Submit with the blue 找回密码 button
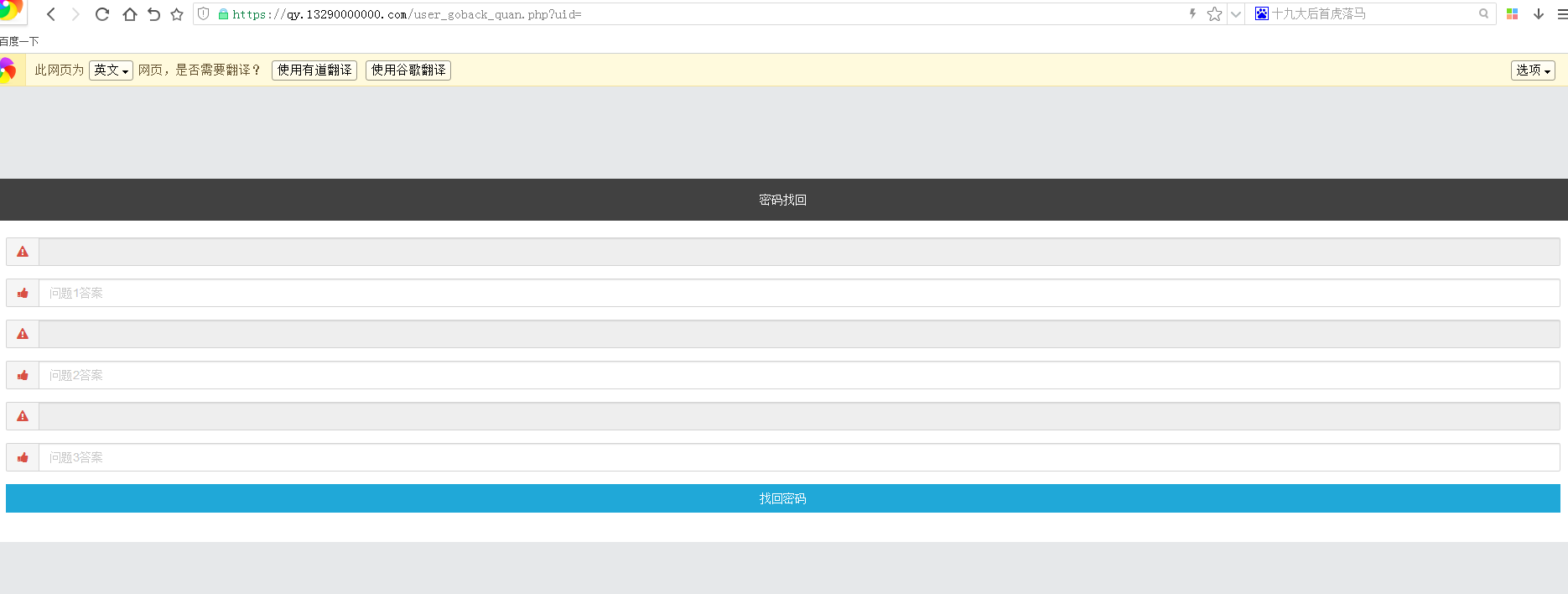This screenshot has height=594, width=1568. 782,498
